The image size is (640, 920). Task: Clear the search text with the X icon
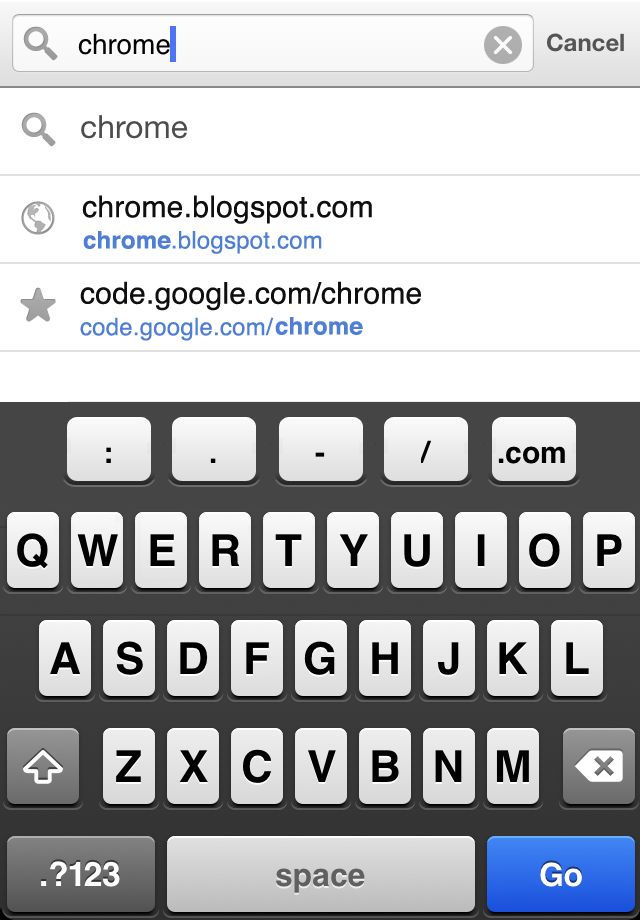click(503, 45)
